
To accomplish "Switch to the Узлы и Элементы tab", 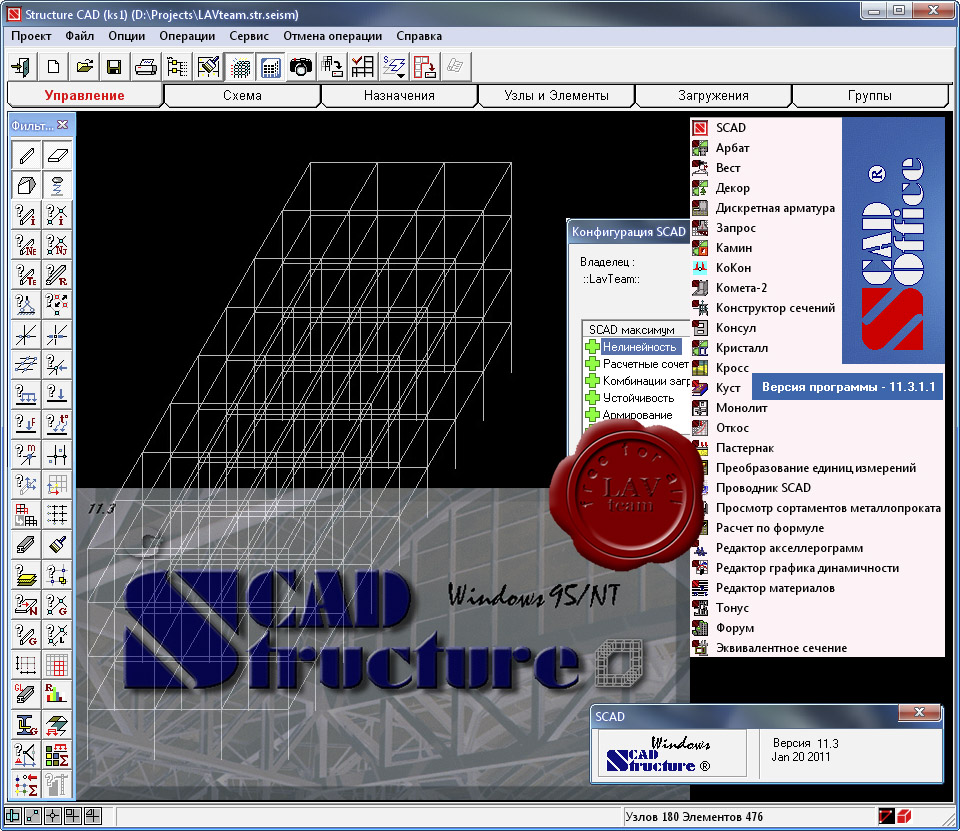I will point(557,96).
